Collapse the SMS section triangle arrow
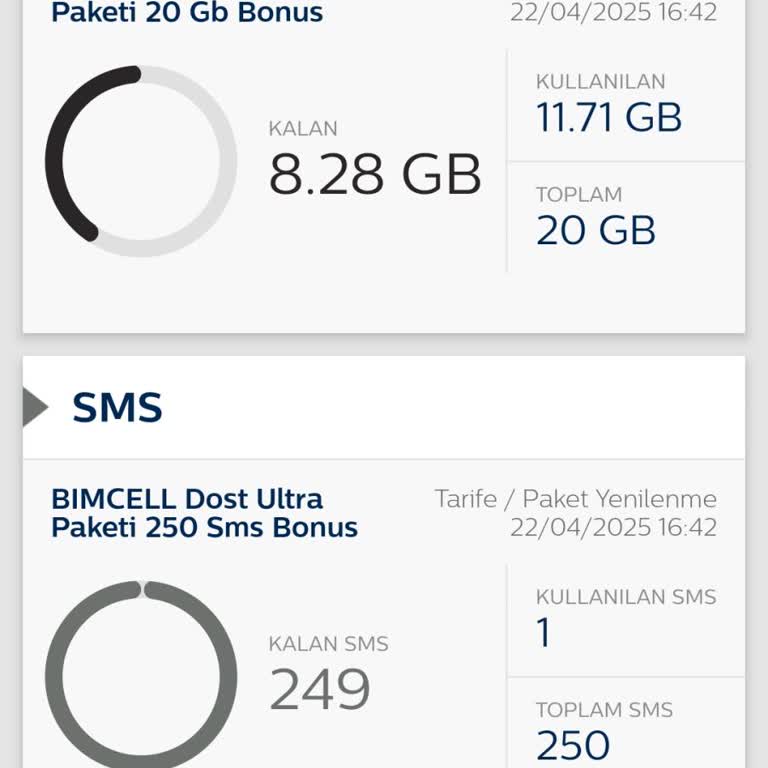This screenshot has width=768, height=768. 35,407
